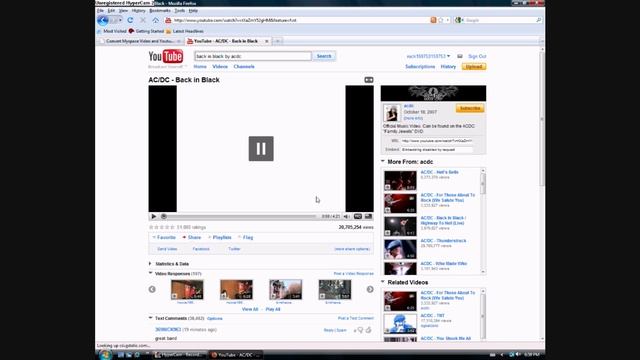Screen dimensions: 640x360
Task: Click the YouTube Search button
Action: click(x=324, y=56)
